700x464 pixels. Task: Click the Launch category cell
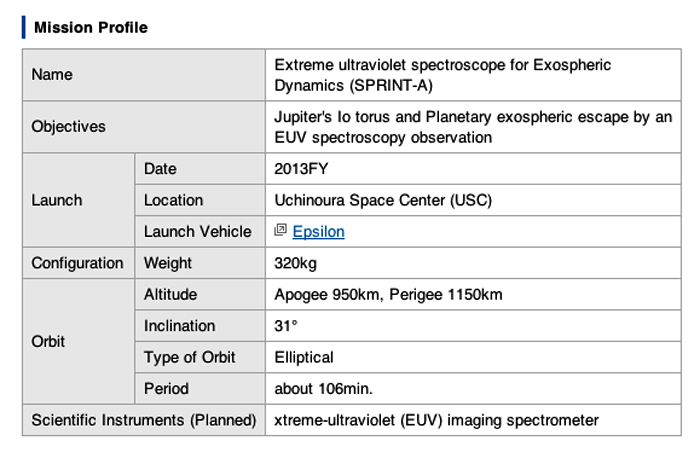point(79,200)
